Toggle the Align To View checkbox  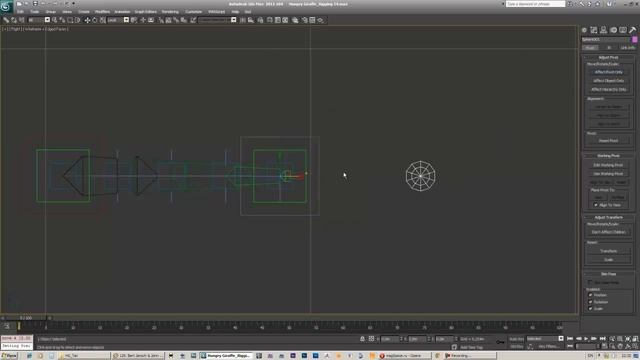click(596, 205)
